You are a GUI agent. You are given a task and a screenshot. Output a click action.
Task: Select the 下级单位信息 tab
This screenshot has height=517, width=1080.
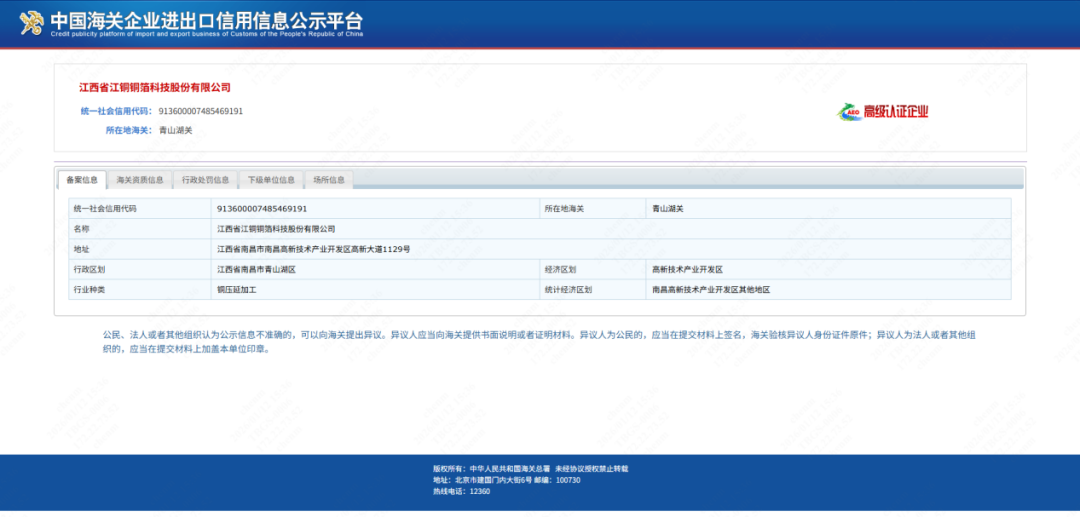pyautogui.click(x=271, y=180)
